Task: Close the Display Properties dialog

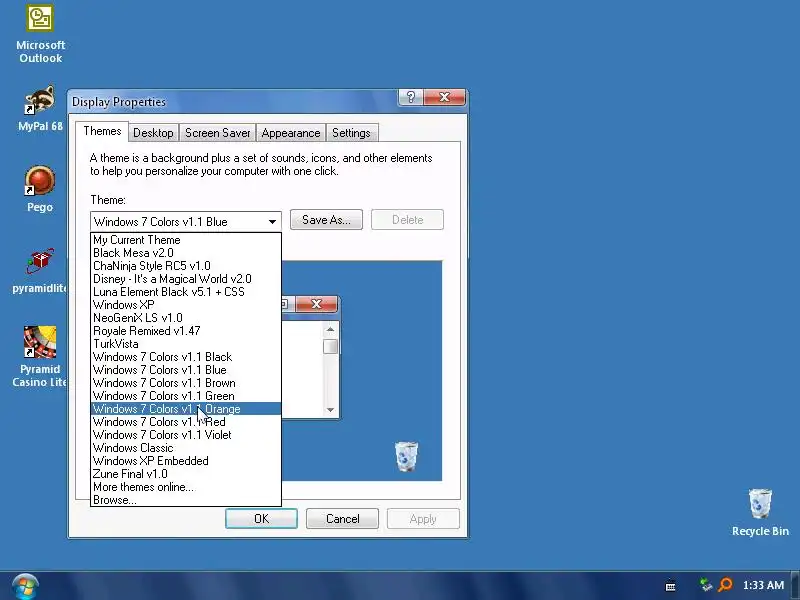Action: pyautogui.click(x=444, y=97)
